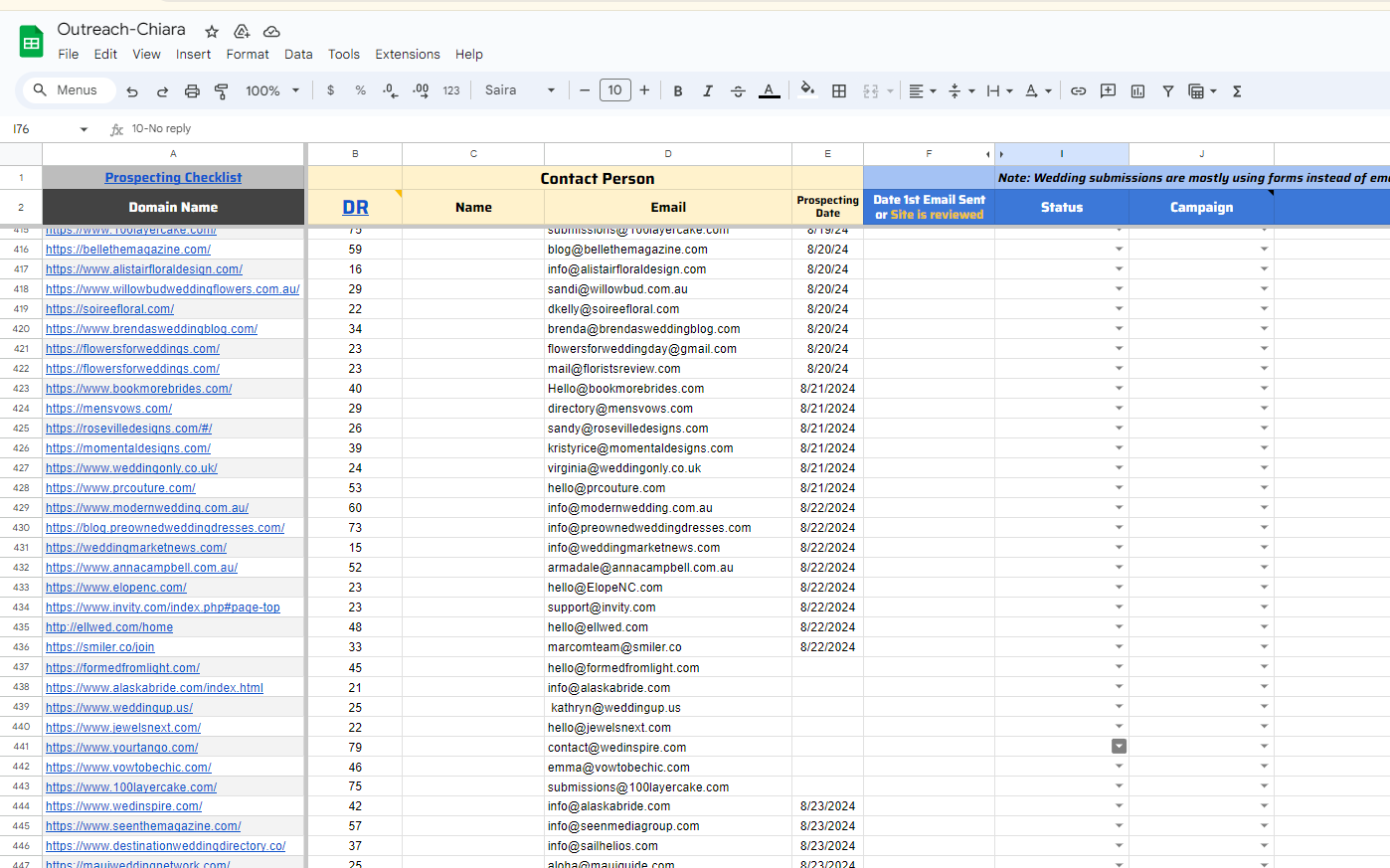This screenshot has width=1390, height=868.
Task: Format as currency with the dollar icon
Action: point(330,90)
